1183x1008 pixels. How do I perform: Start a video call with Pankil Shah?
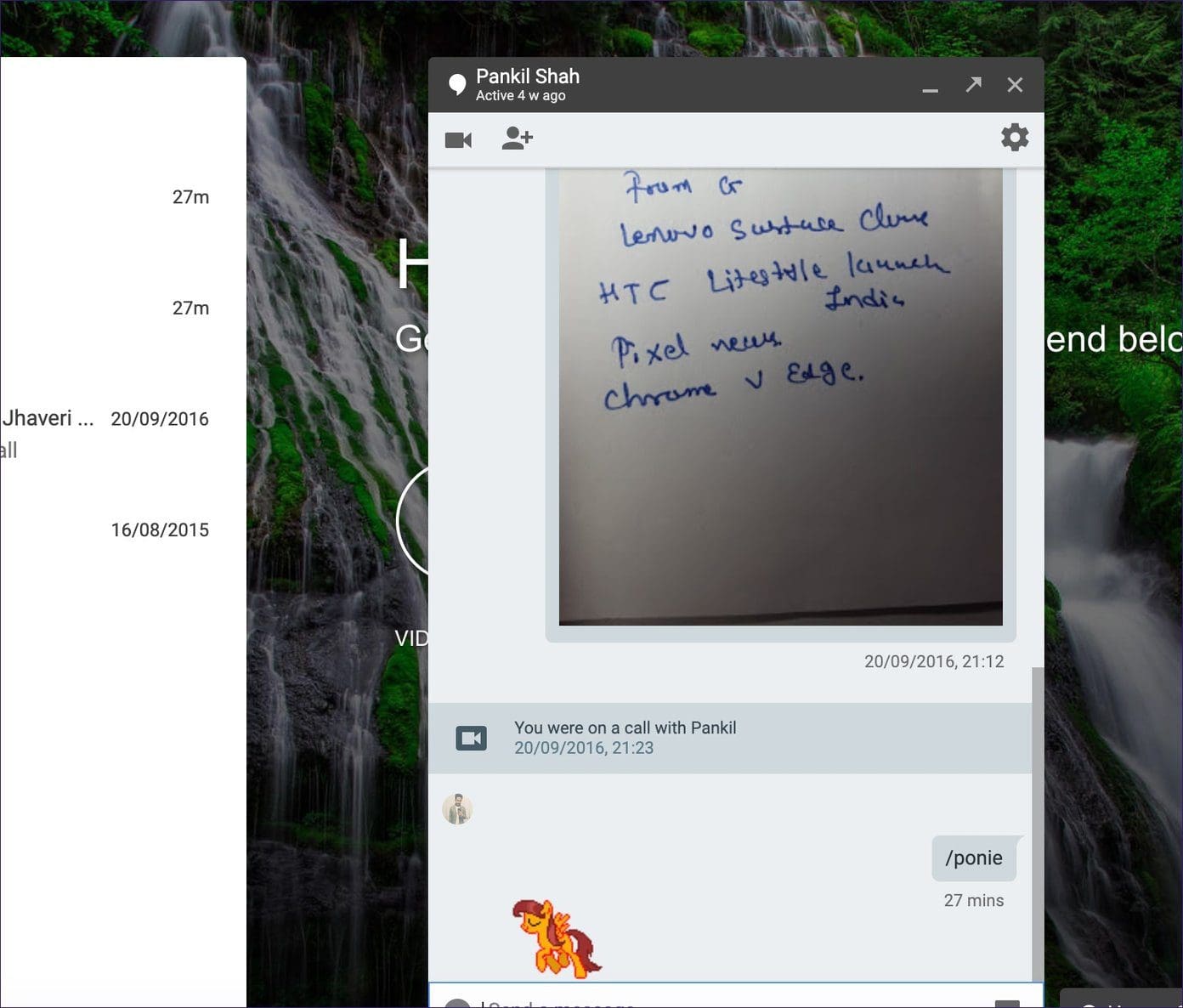458,139
